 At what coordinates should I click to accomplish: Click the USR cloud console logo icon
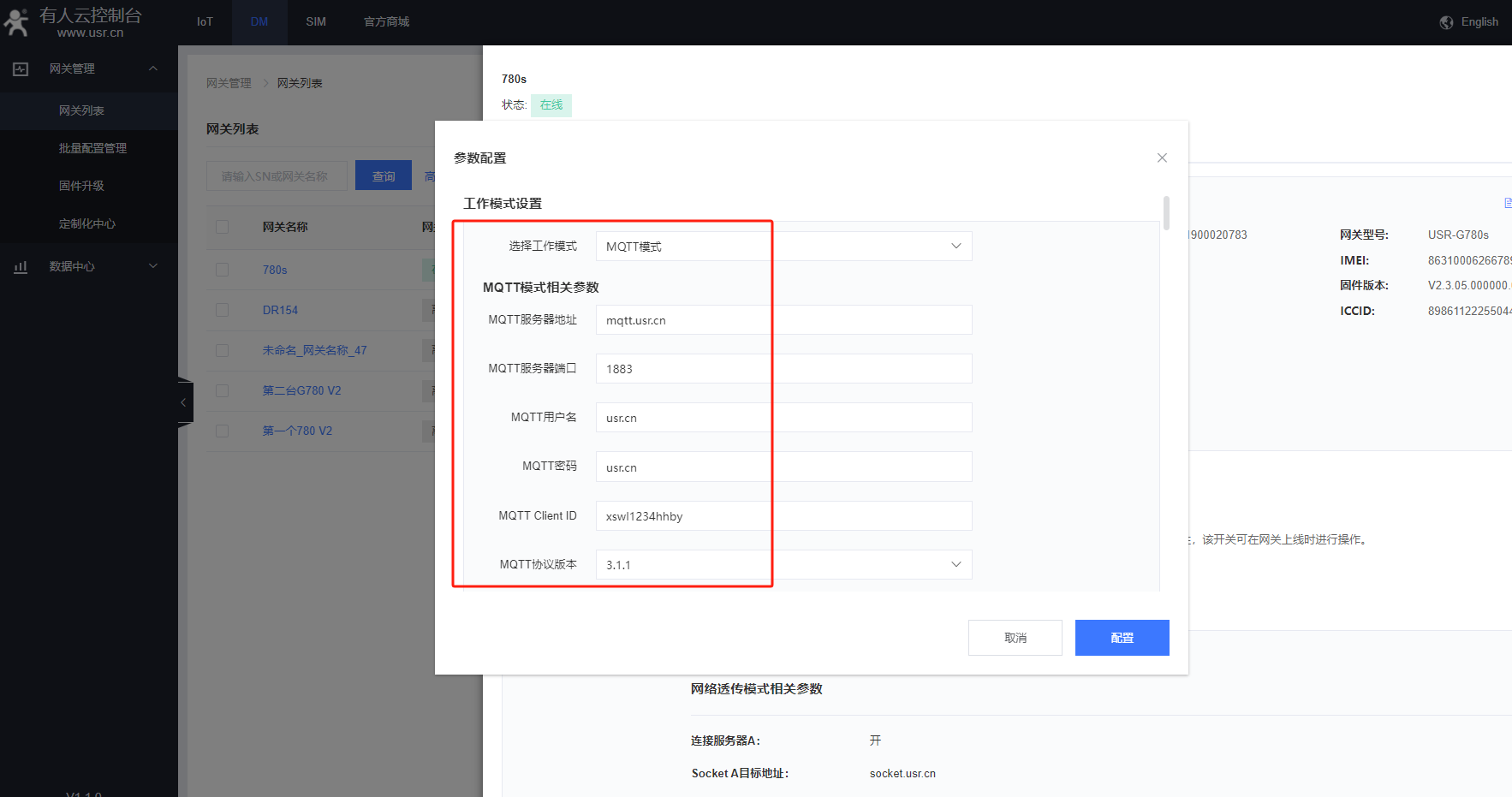coord(16,22)
